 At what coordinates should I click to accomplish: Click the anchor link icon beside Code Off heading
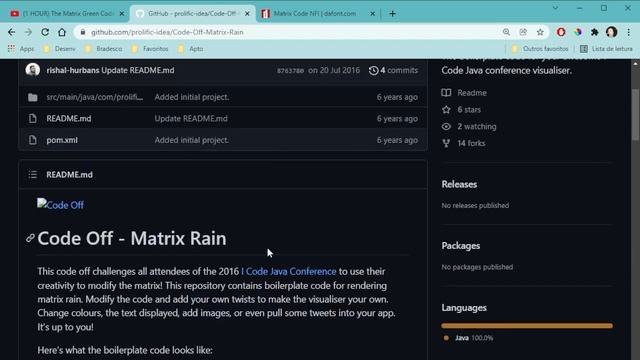click(x=30, y=238)
